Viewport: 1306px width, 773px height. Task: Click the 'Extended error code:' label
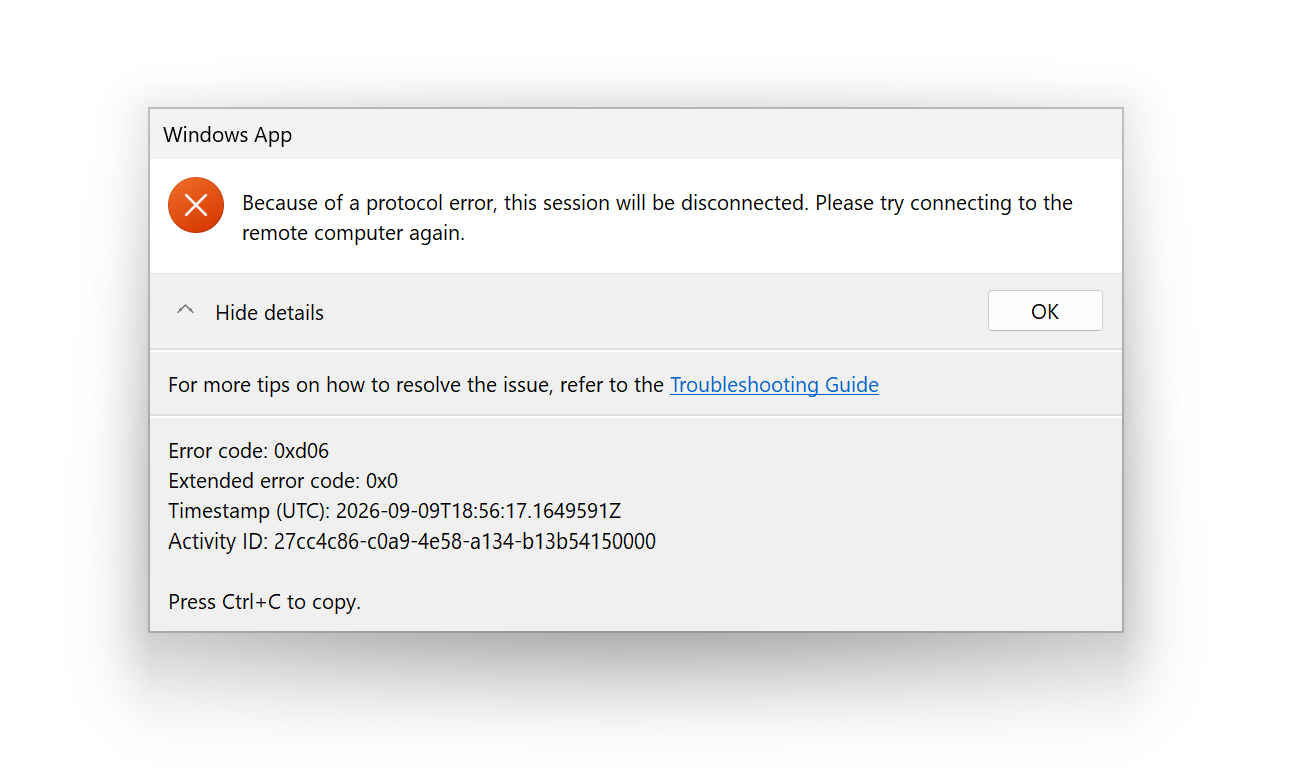tap(264, 481)
